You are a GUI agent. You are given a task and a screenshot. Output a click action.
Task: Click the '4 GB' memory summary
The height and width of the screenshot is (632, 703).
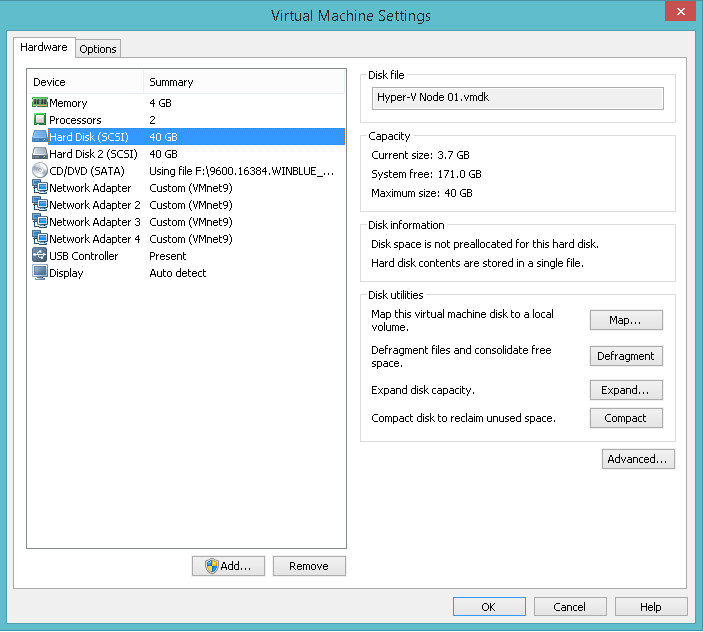coord(161,103)
